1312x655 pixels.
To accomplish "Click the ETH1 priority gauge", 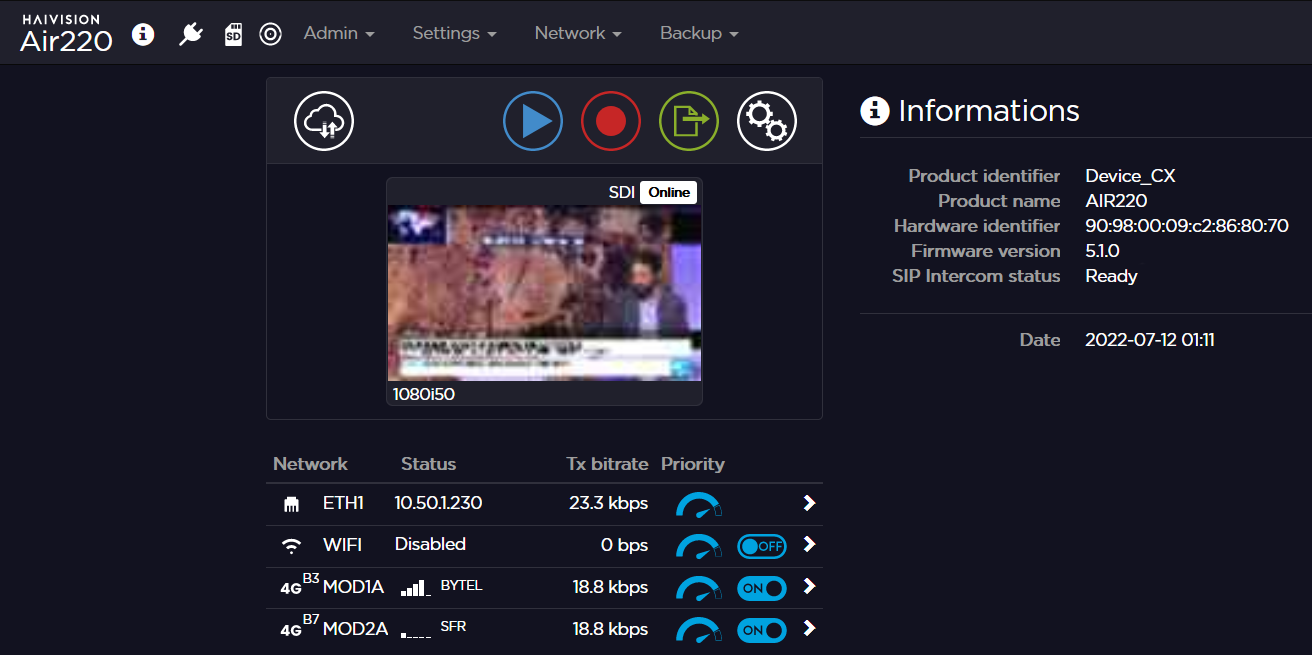I will (698, 504).
